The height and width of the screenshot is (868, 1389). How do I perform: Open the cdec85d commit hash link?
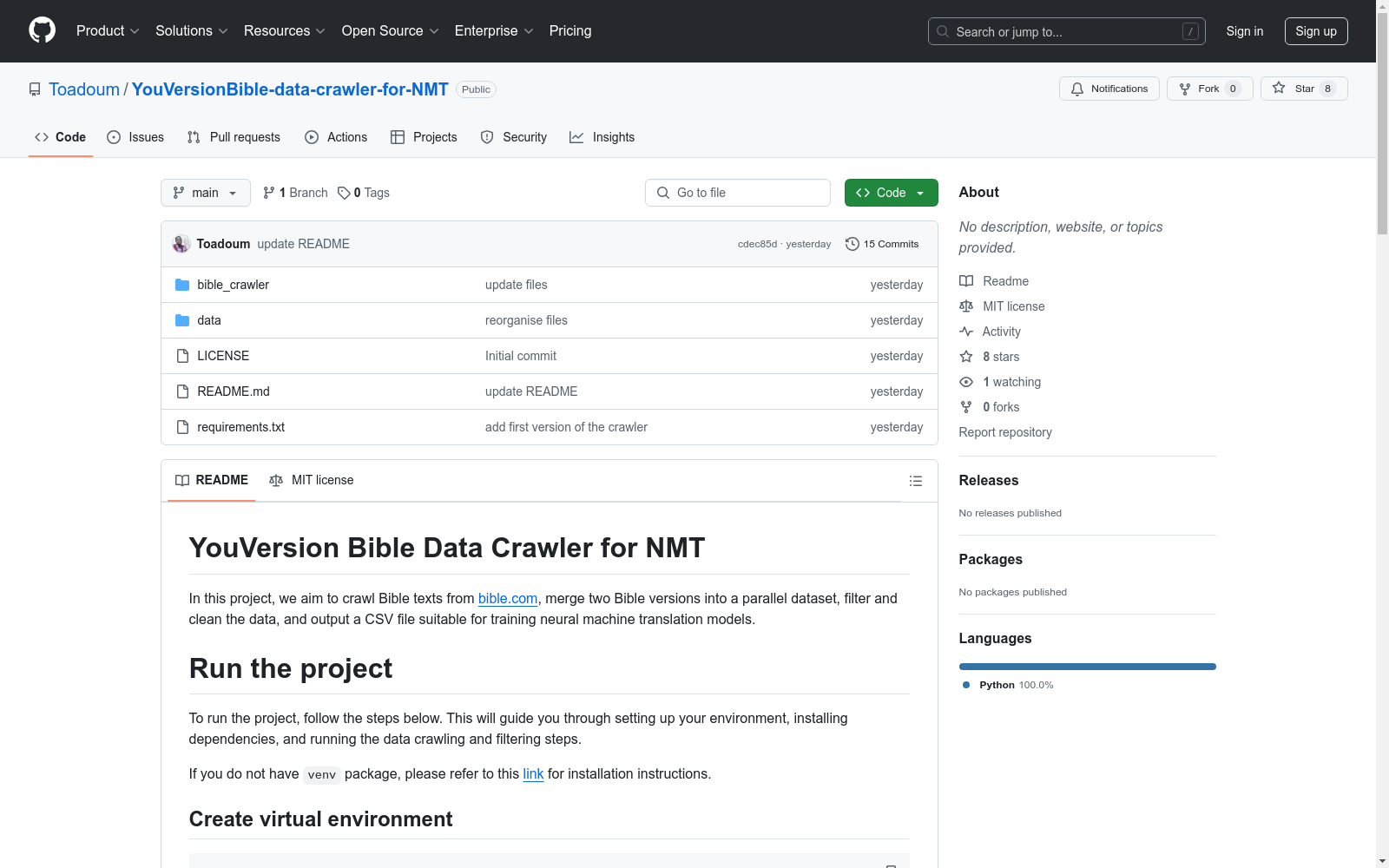coord(758,244)
